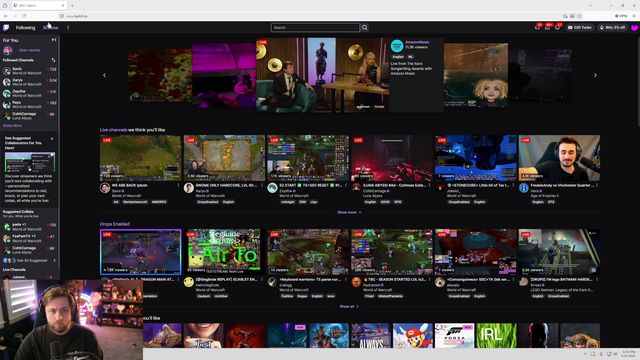The height and width of the screenshot is (360, 640).
Task: Click forsen avatar under stream card
Action: 524,282
